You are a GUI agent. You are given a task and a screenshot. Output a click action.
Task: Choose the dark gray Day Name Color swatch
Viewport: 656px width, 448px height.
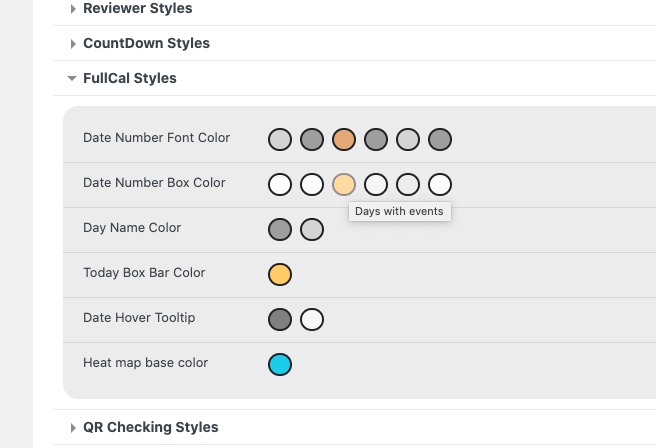pos(280,229)
